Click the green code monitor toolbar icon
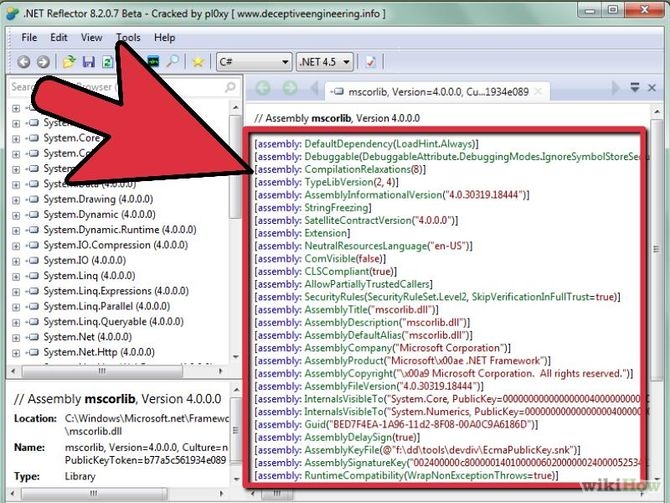The image size is (670, 503). pyautogui.click(x=153, y=62)
